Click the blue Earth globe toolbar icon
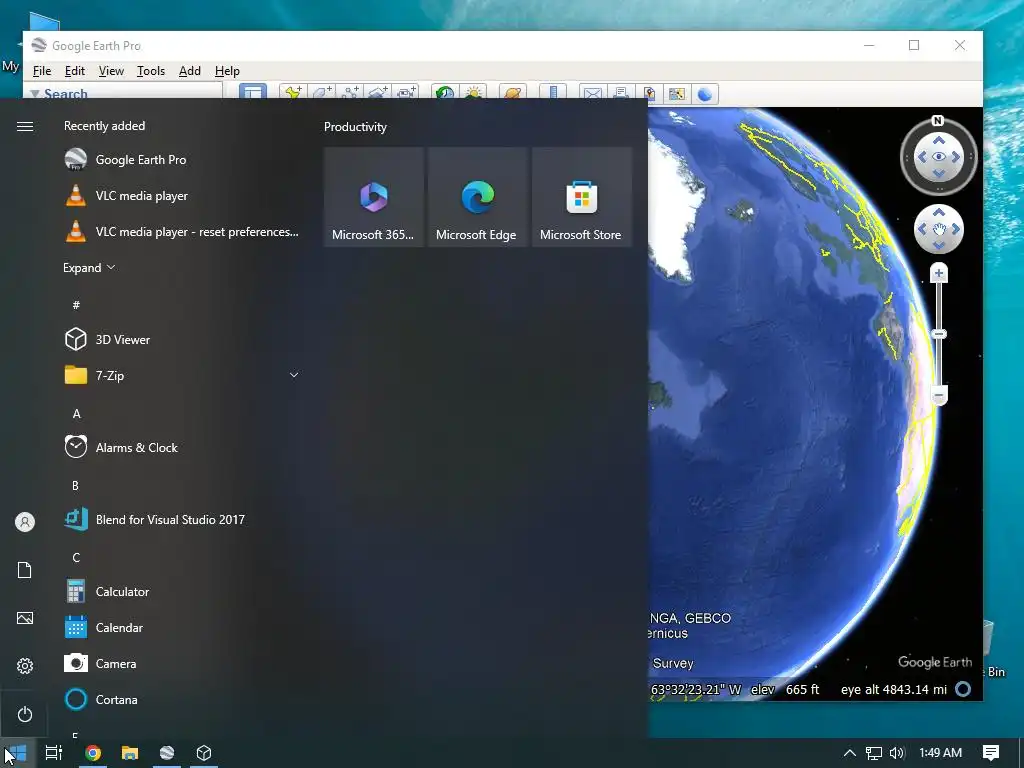Screen dimensions: 1024x768 [705, 93]
